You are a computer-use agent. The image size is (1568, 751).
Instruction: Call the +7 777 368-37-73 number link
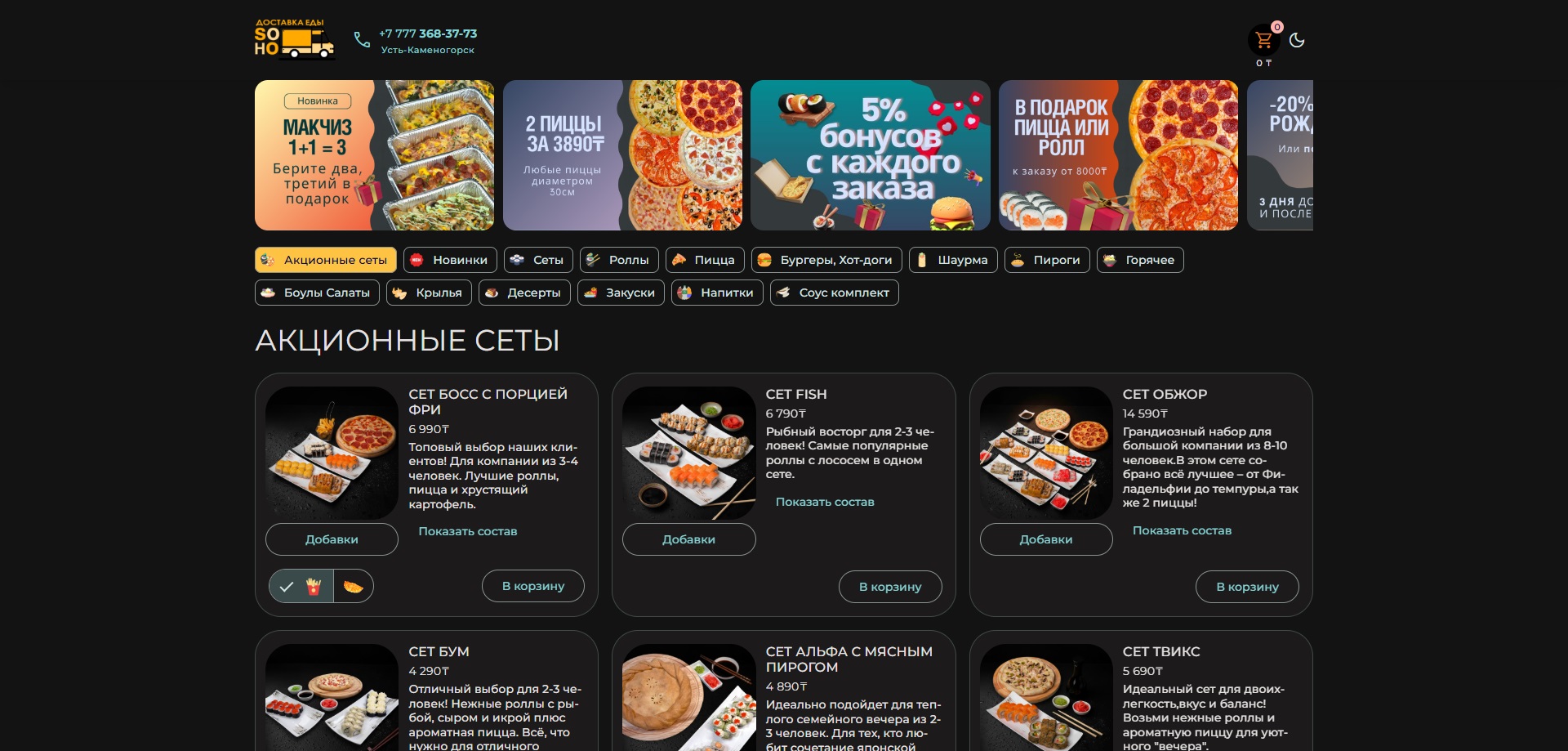[x=428, y=34]
